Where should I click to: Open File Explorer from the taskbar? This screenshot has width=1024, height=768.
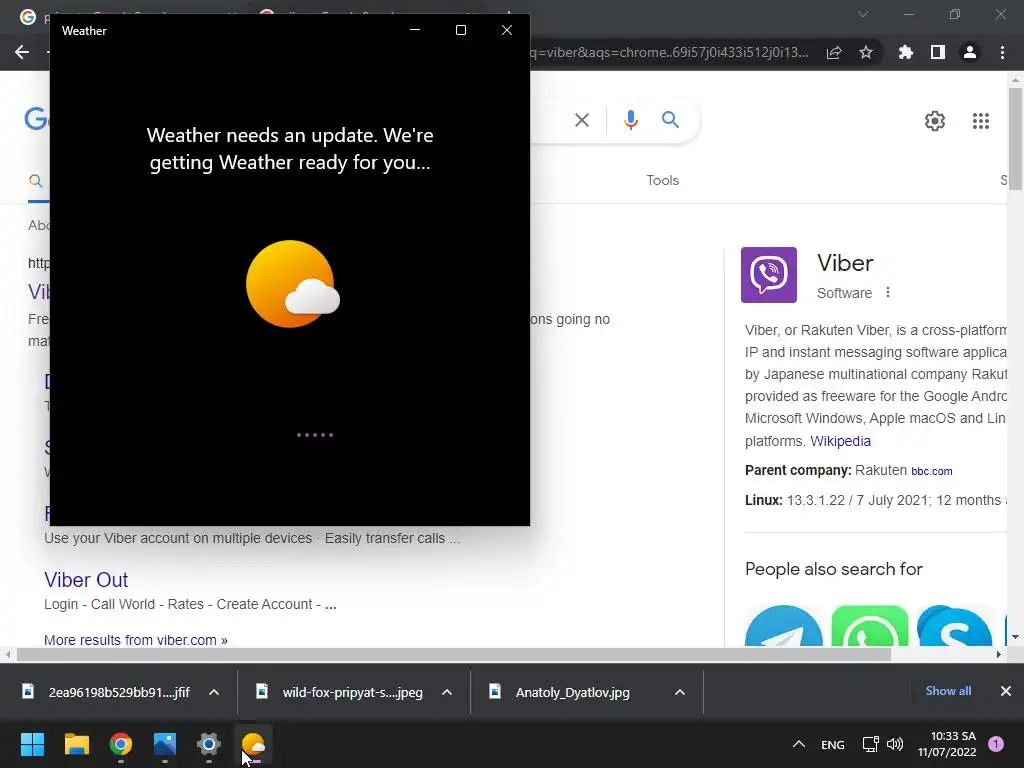coord(76,744)
